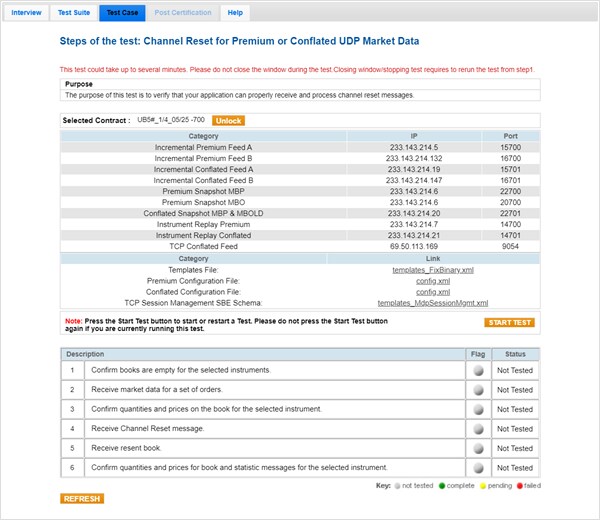Image resolution: width=600 pixels, height=520 pixels.
Task: Go to the Help tab
Action: tap(235, 13)
